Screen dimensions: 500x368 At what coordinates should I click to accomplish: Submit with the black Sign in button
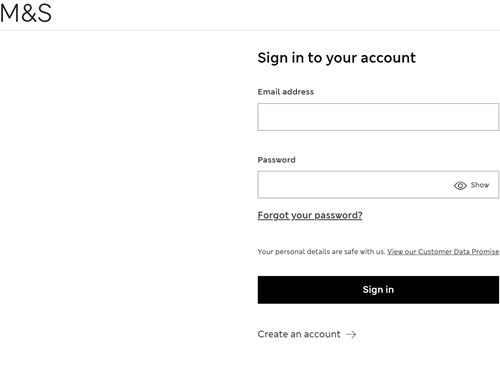click(378, 290)
